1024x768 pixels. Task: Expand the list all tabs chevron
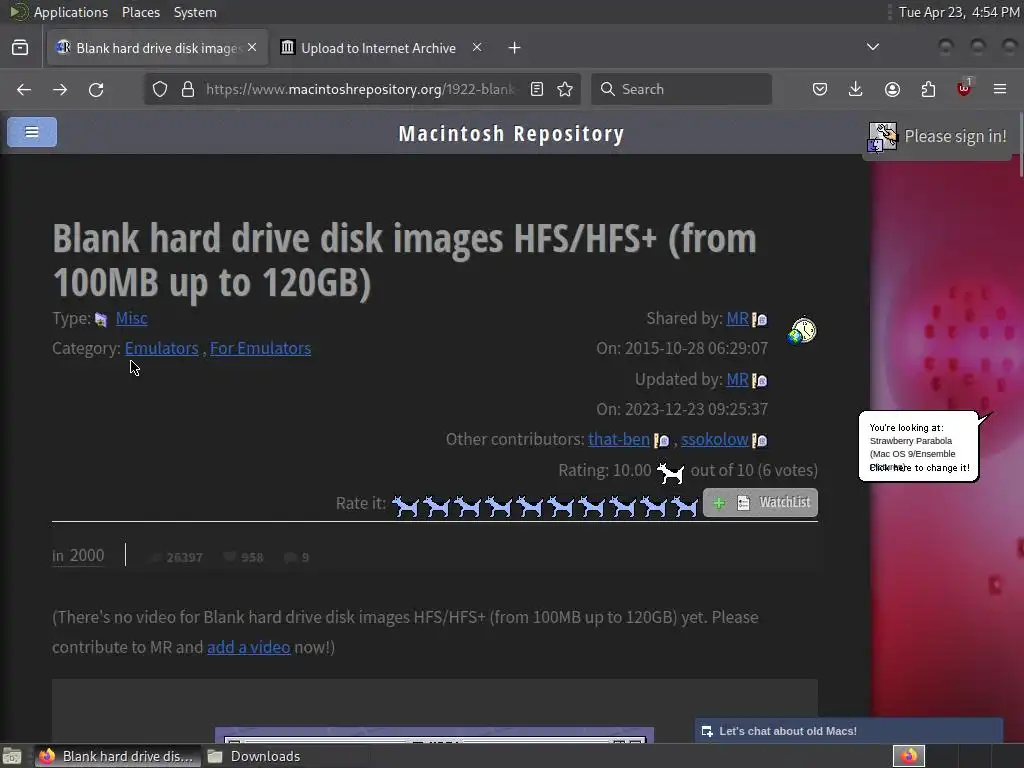pyautogui.click(x=872, y=47)
